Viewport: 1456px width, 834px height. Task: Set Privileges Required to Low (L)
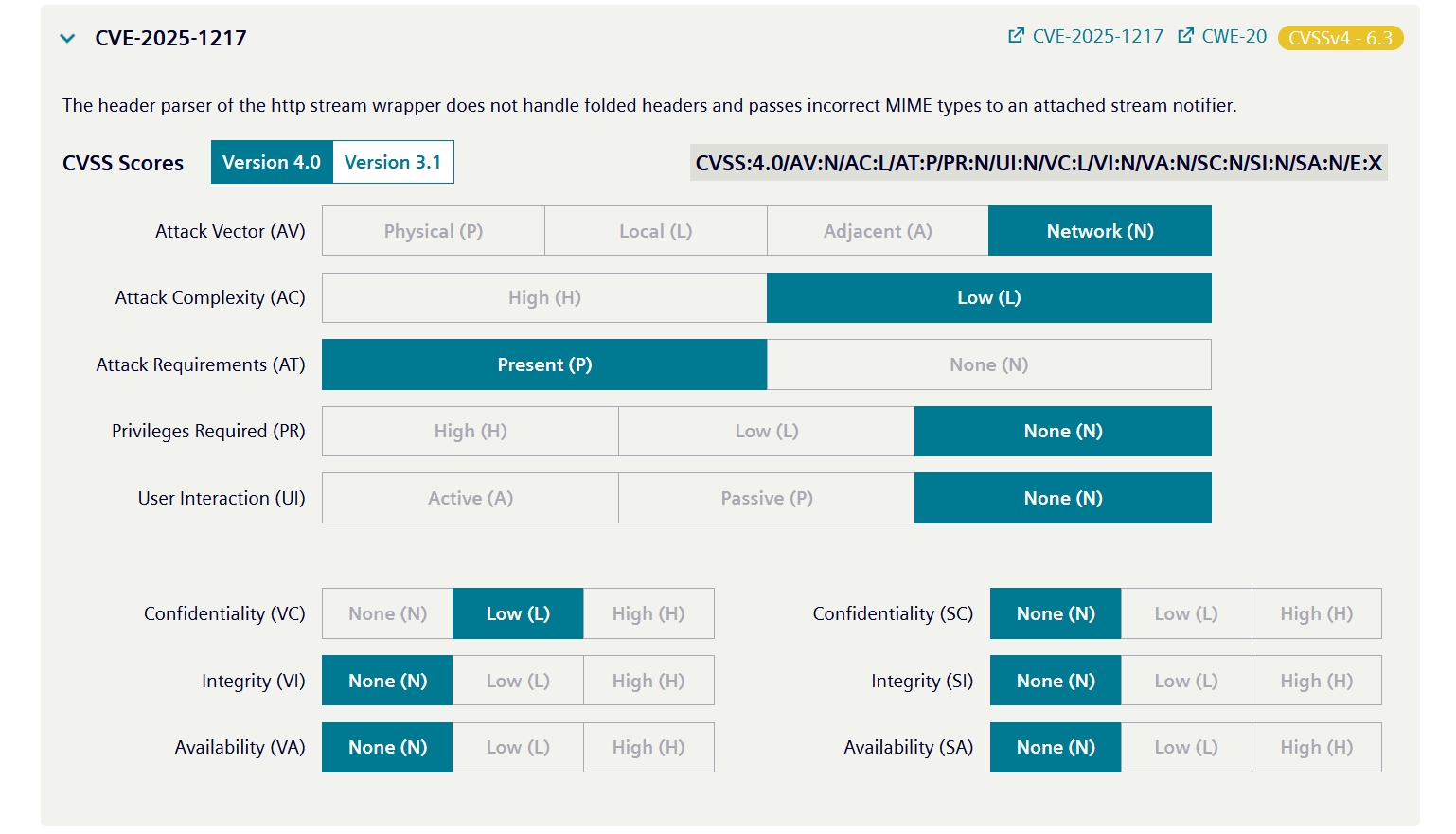(x=766, y=431)
